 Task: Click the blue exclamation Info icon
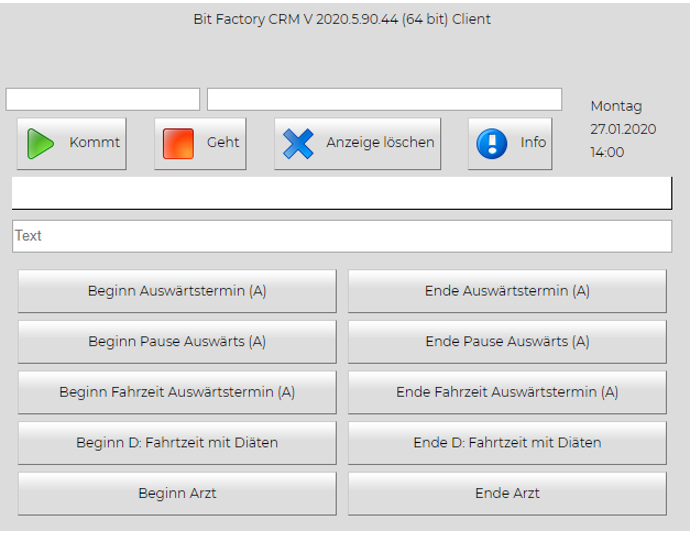492,143
